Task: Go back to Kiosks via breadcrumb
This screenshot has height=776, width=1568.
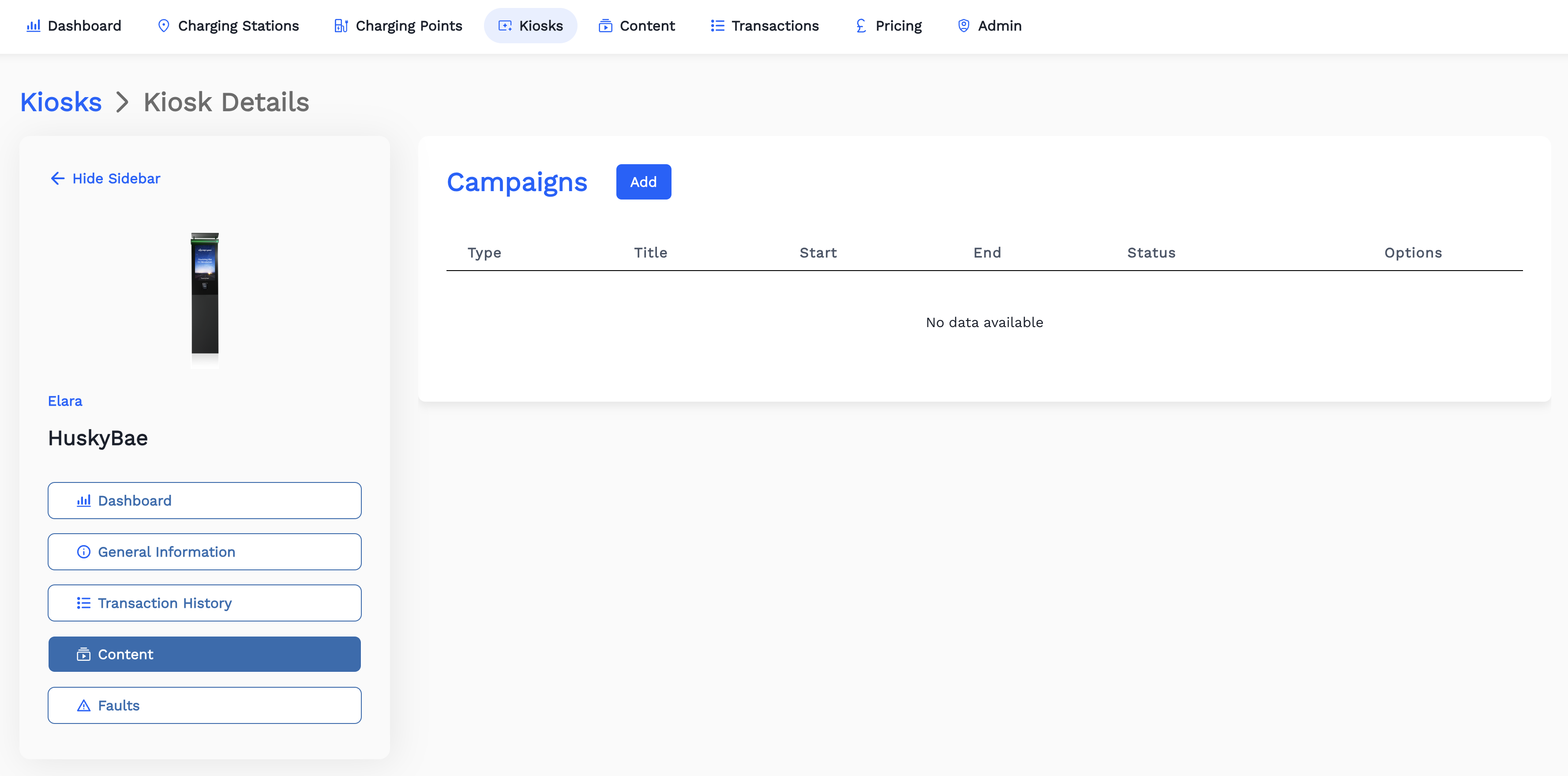Action: coord(61,102)
